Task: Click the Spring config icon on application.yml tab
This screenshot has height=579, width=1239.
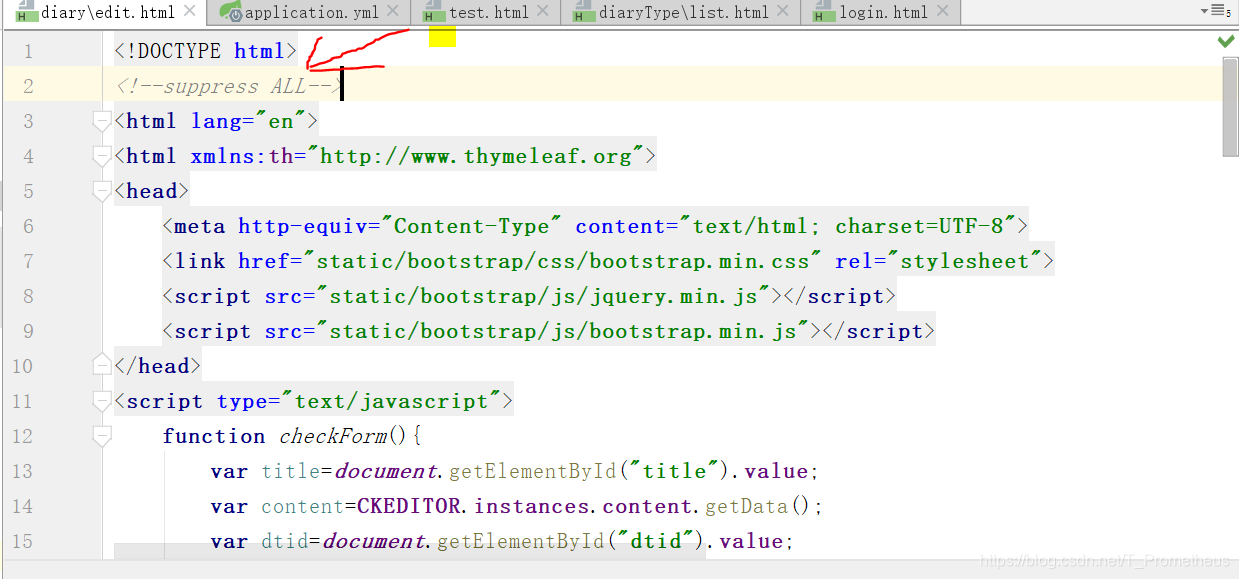Action: [231, 13]
